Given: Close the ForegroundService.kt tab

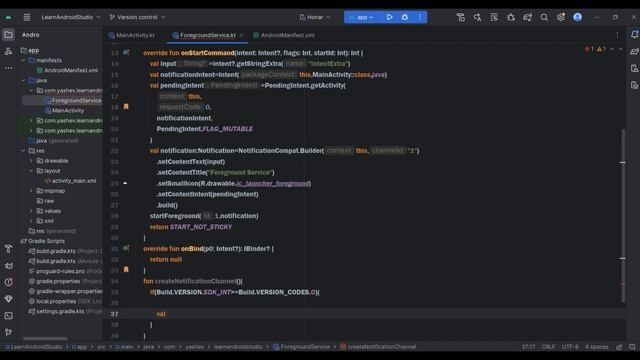Looking at the screenshot, I should [x=242, y=35].
